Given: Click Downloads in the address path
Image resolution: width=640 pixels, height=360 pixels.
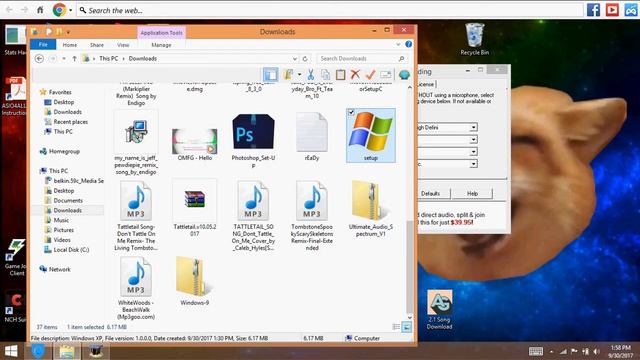Looking at the screenshot, I should 142,58.
